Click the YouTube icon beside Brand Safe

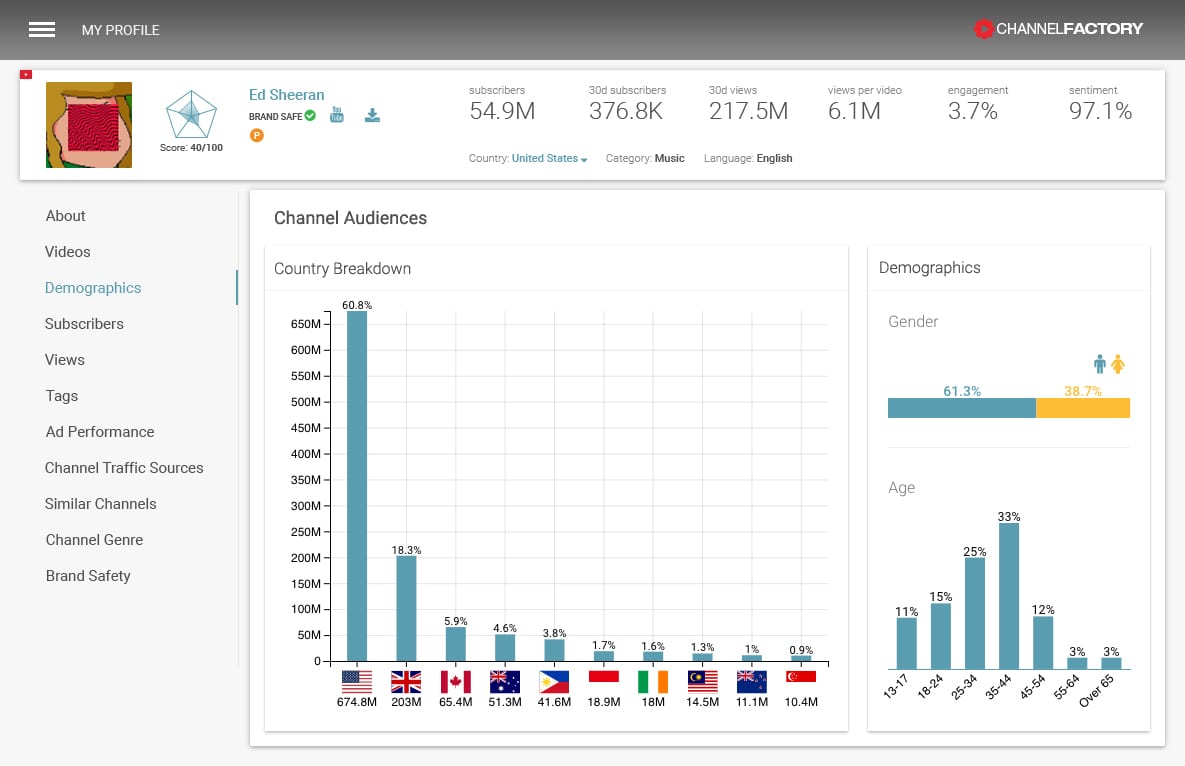337,115
